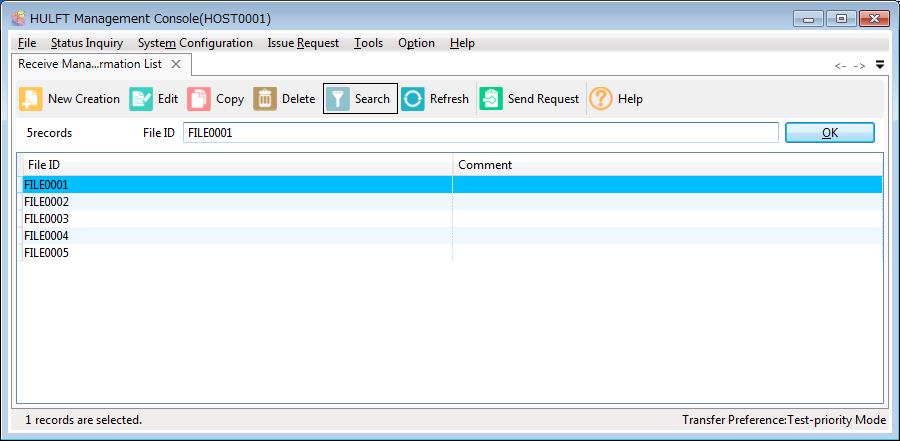Sort by the Comment column header
Viewport: 900px width, 441px height.
(667, 164)
